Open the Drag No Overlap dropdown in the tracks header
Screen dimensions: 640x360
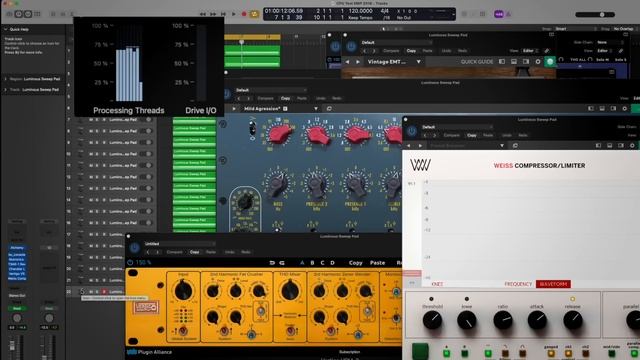623,29
